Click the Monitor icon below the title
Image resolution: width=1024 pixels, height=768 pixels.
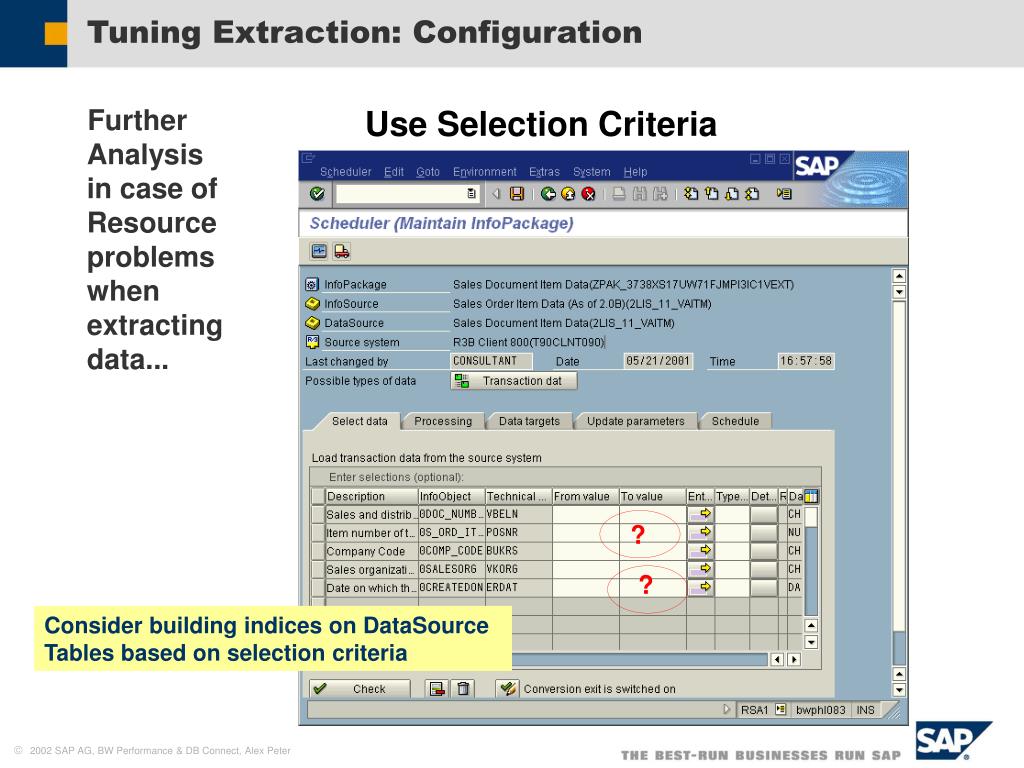pos(319,251)
